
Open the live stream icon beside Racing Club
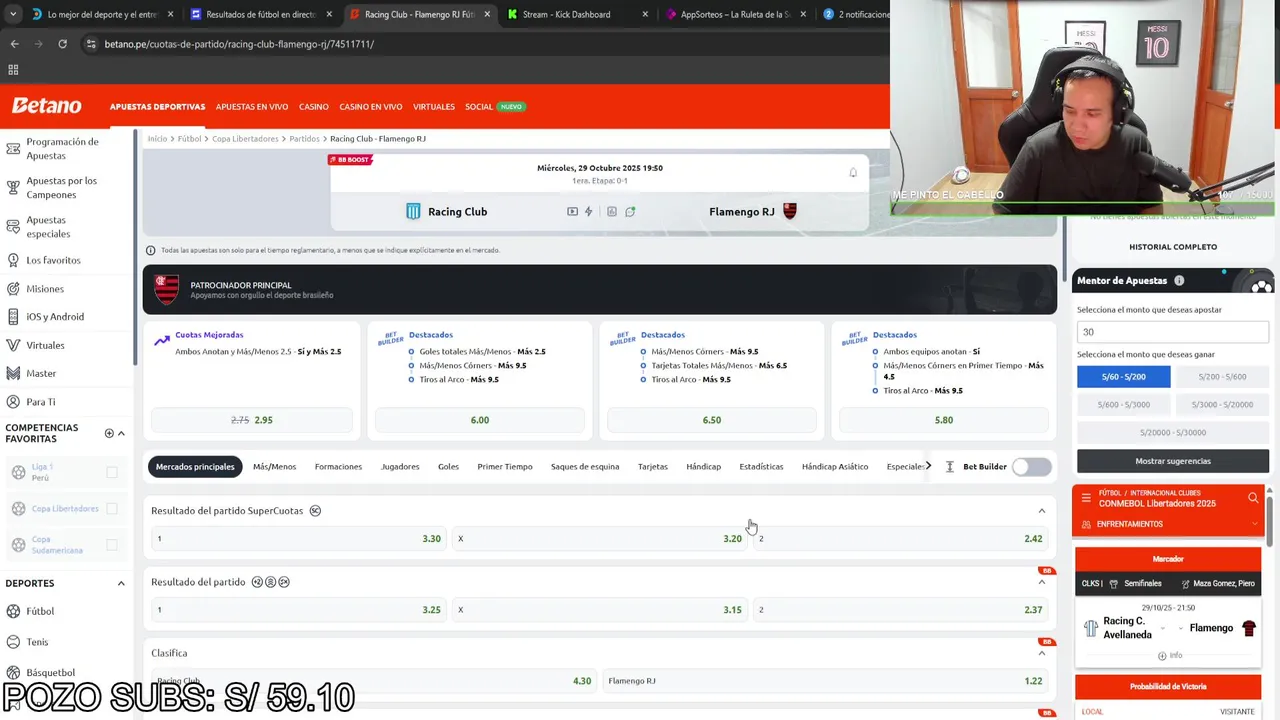pyautogui.click(x=572, y=212)
